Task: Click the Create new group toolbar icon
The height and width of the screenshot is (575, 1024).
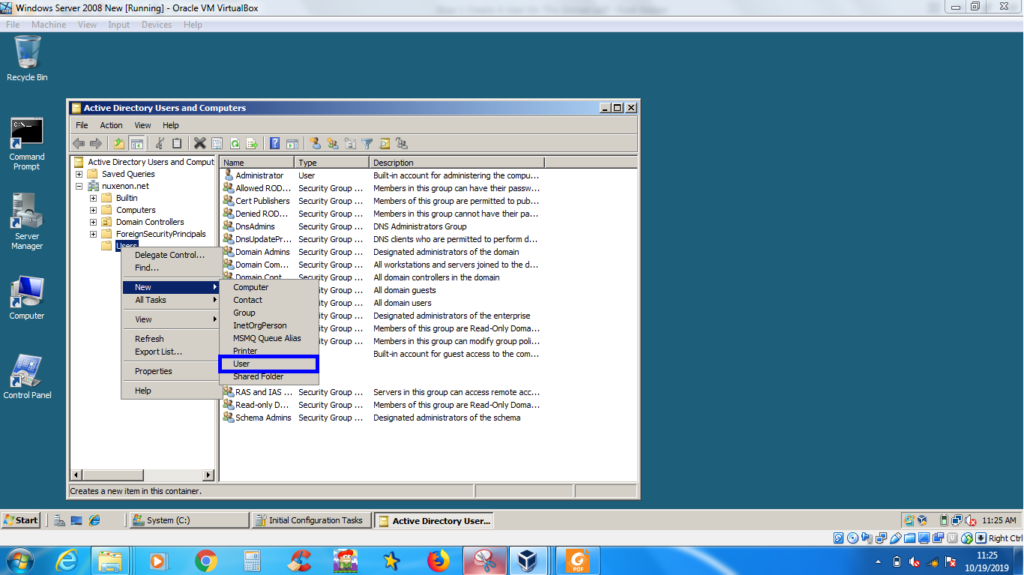Action: coord(333,144)
